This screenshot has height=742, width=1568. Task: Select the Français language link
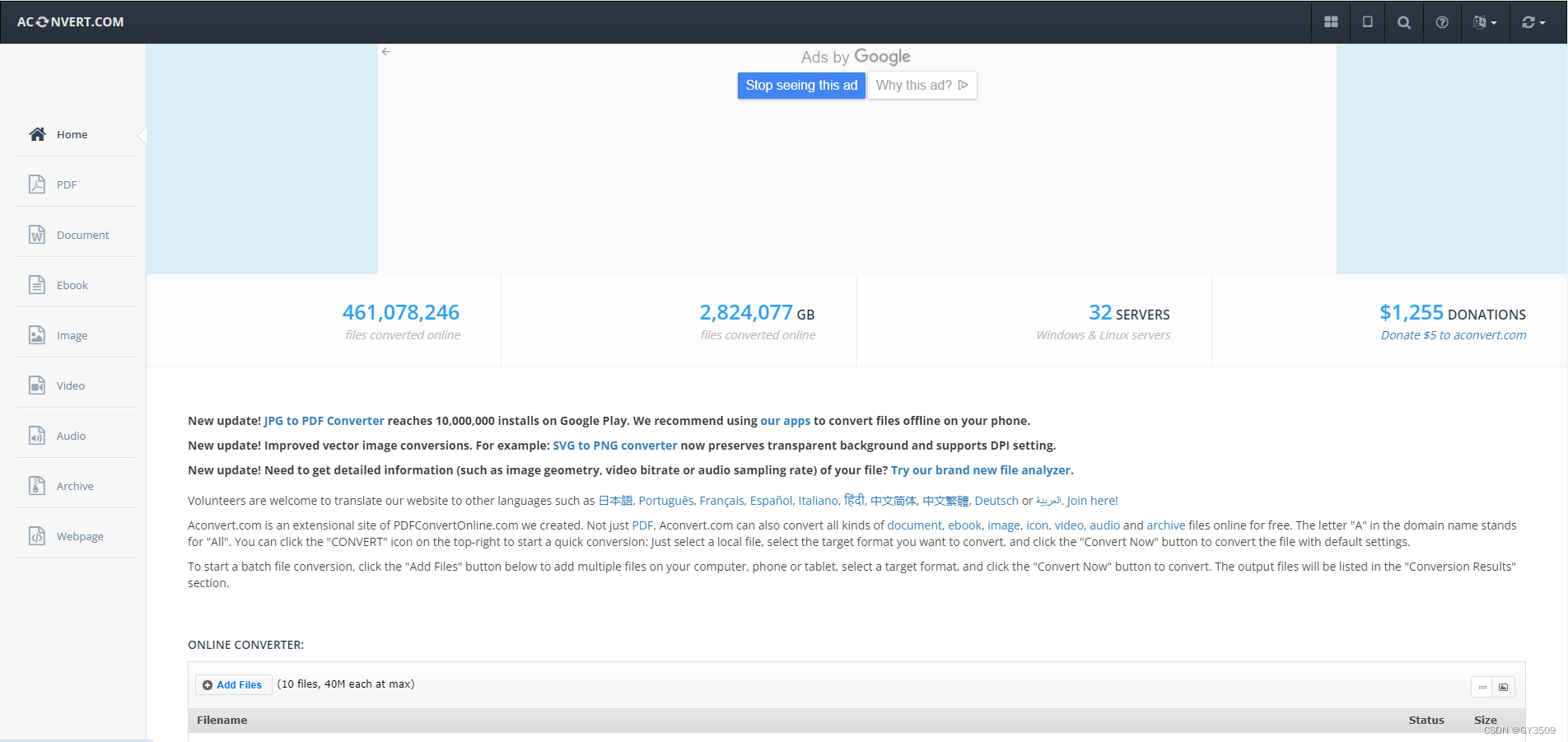722,501
